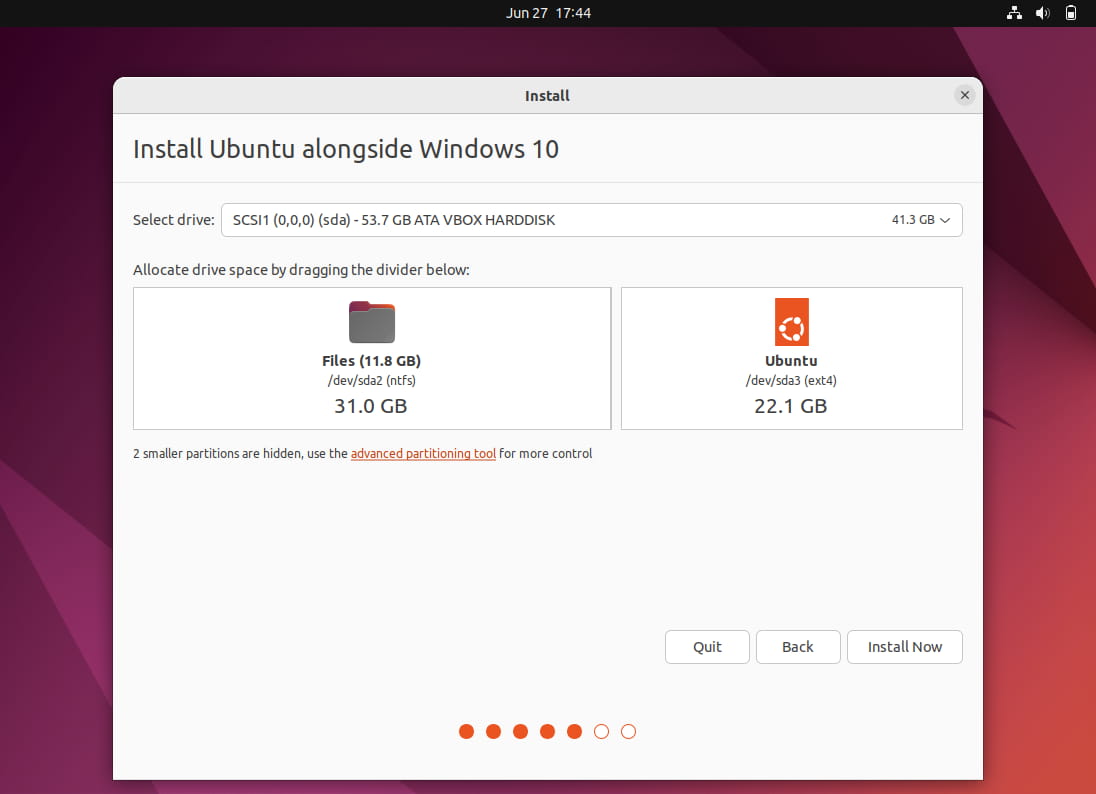This screenshot has width=1096, height=794.
Task: Click the last empty progress dot
Action: [x=628, y=732]
